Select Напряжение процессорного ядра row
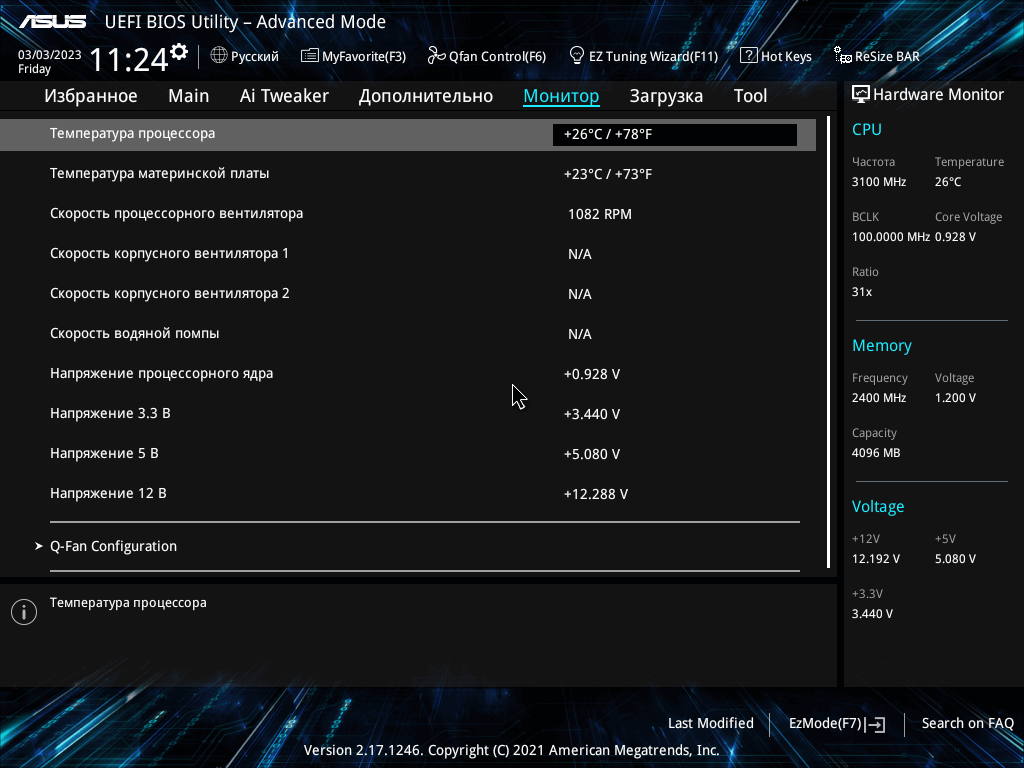 pyautogui.click(x=408, y=374)
